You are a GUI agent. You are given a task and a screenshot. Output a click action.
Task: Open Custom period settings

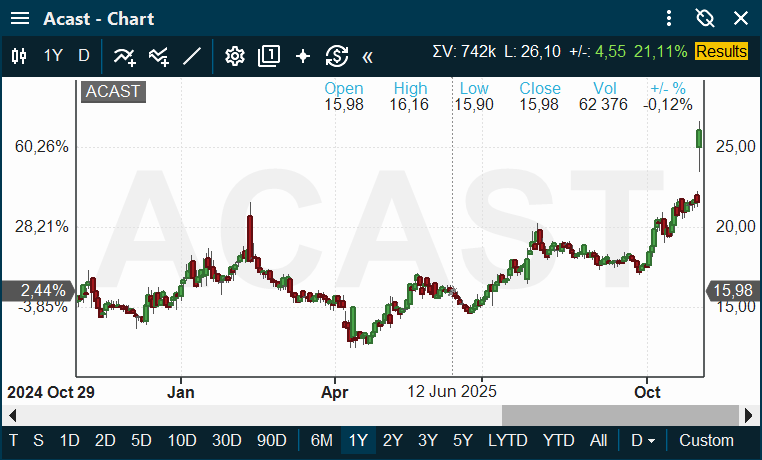tap(706, 441)
